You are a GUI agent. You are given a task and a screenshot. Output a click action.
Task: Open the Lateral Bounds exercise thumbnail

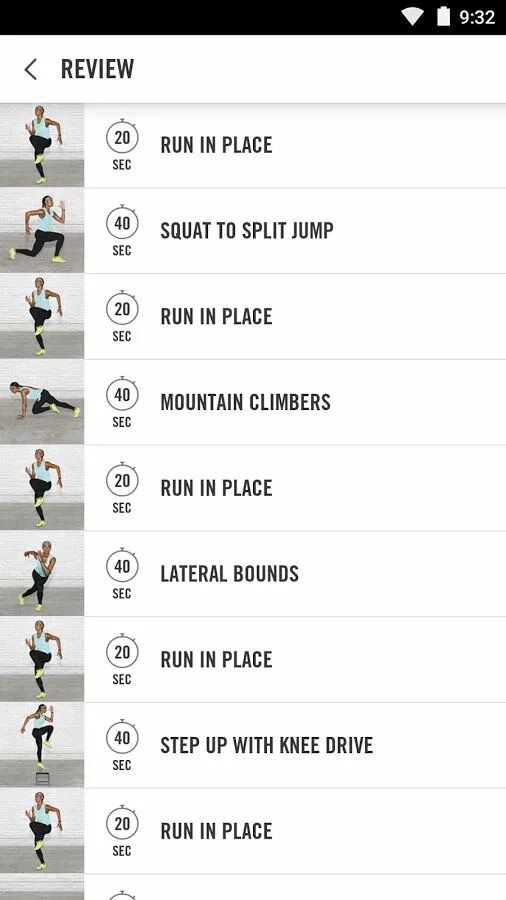point(42,574)
